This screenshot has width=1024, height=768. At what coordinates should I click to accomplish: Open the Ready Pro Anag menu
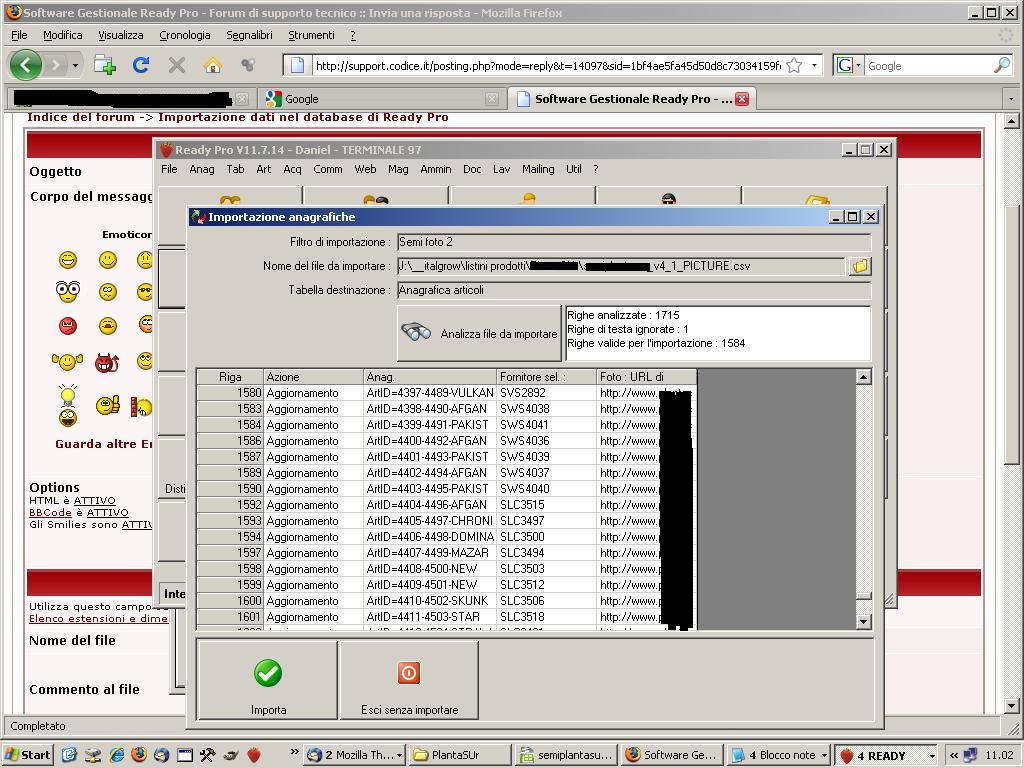[x=202, y=169]
